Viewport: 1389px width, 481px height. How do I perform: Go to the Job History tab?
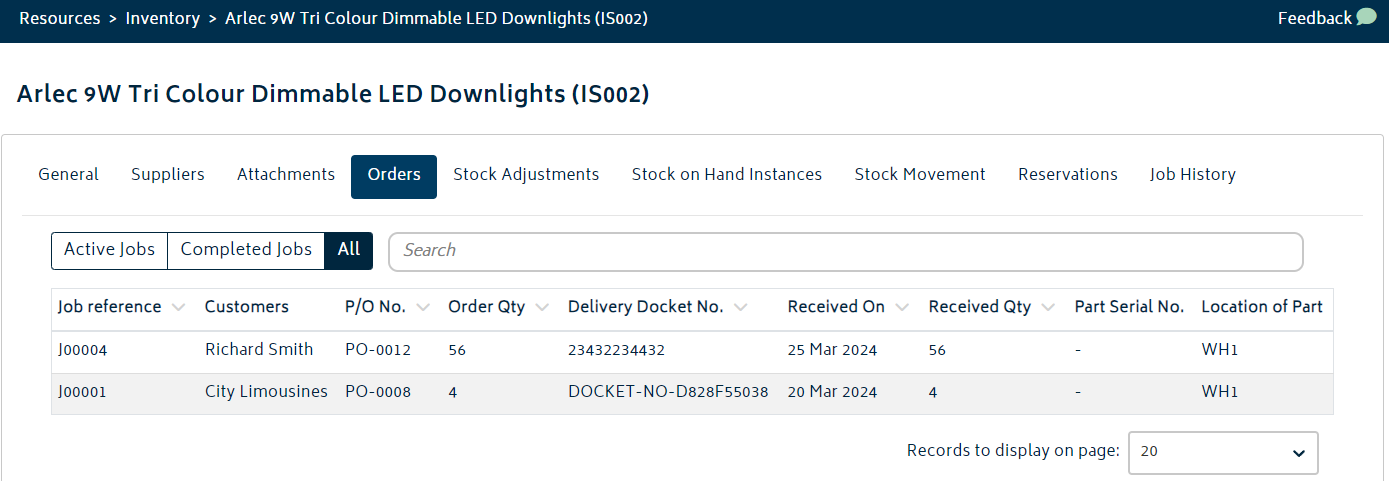[1193, 175]
